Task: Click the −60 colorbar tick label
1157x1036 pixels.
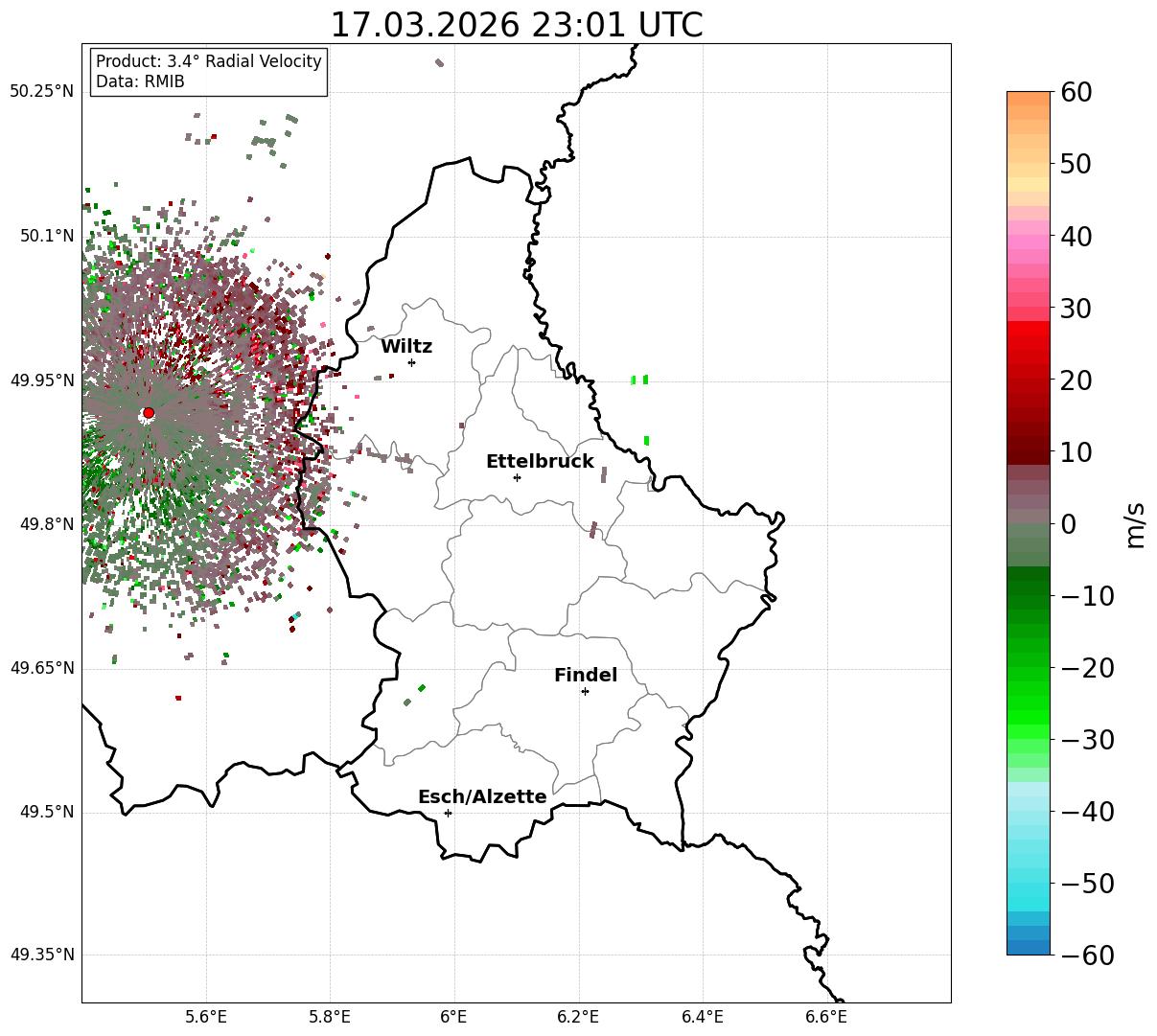Action: point(1087,955)
